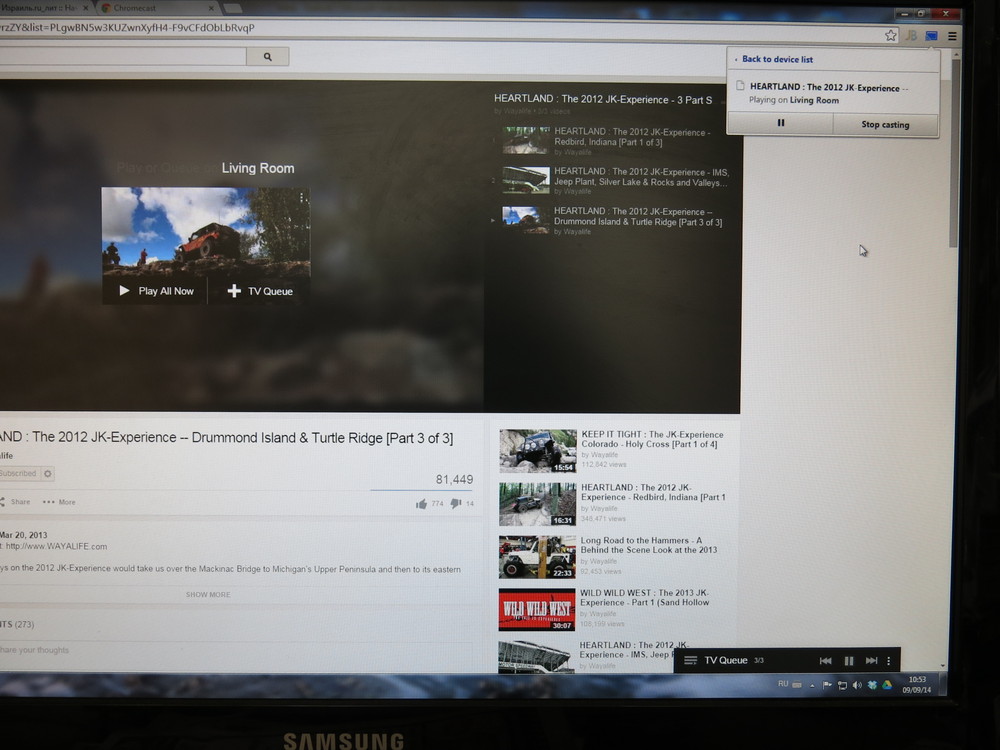Click Play All Now on the player
This screenshot has height=750, width=1000.
[x=157, y=291]
